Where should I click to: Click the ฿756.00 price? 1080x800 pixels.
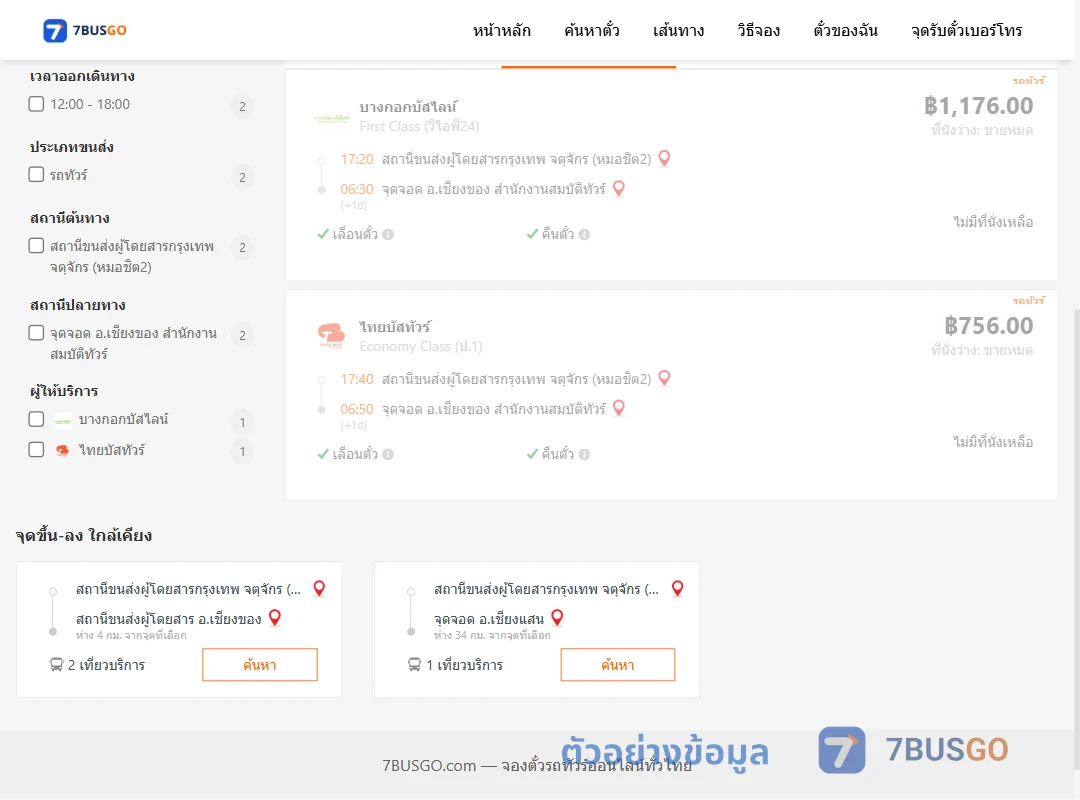988,325
